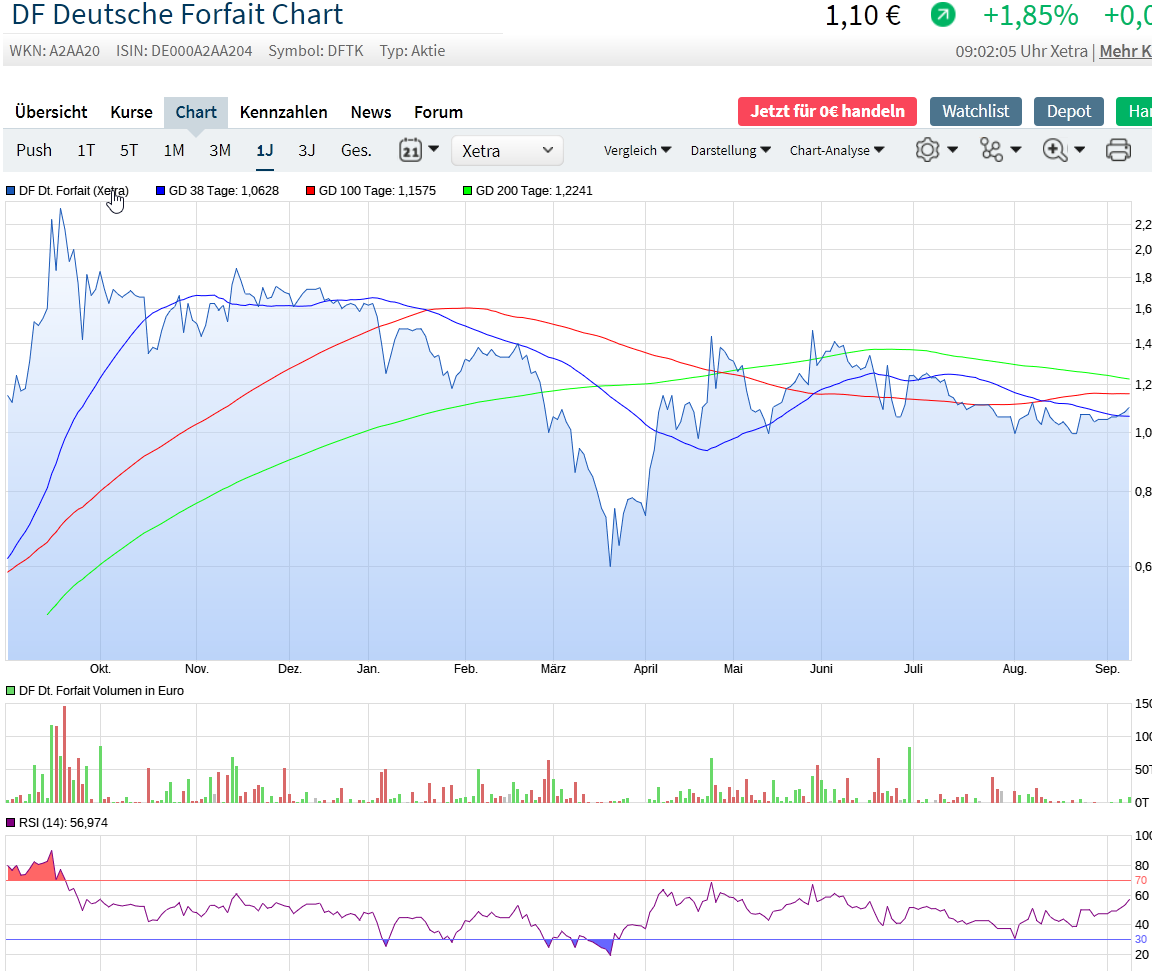Click the WKN: A2AA20 text
The image size is (1152, 971).
click(x=54, y=51)
